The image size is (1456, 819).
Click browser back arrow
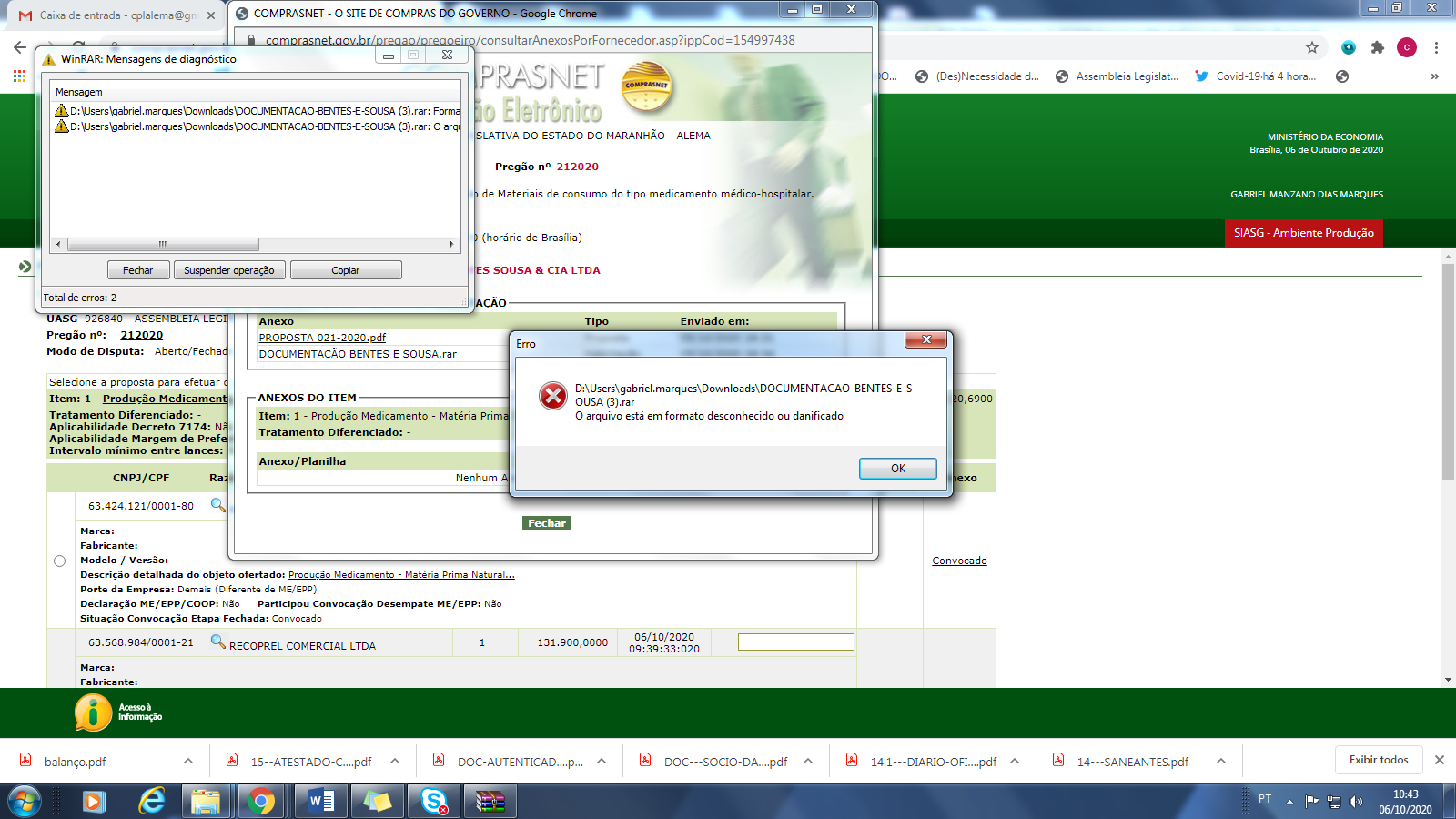point(20,47)
